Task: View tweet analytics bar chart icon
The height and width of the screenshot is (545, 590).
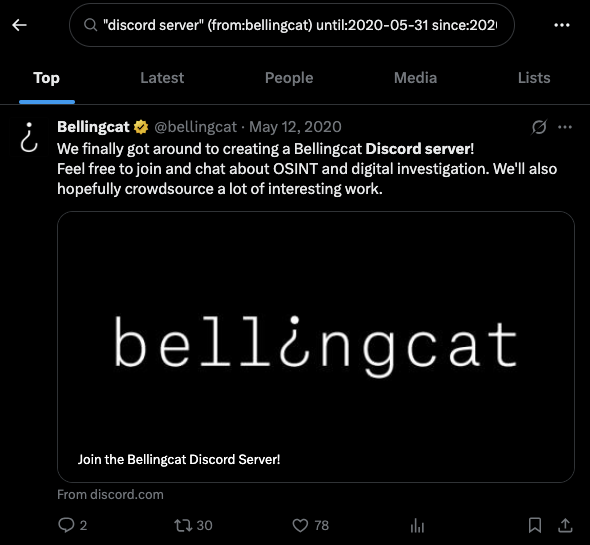Action: pos(417,525)
